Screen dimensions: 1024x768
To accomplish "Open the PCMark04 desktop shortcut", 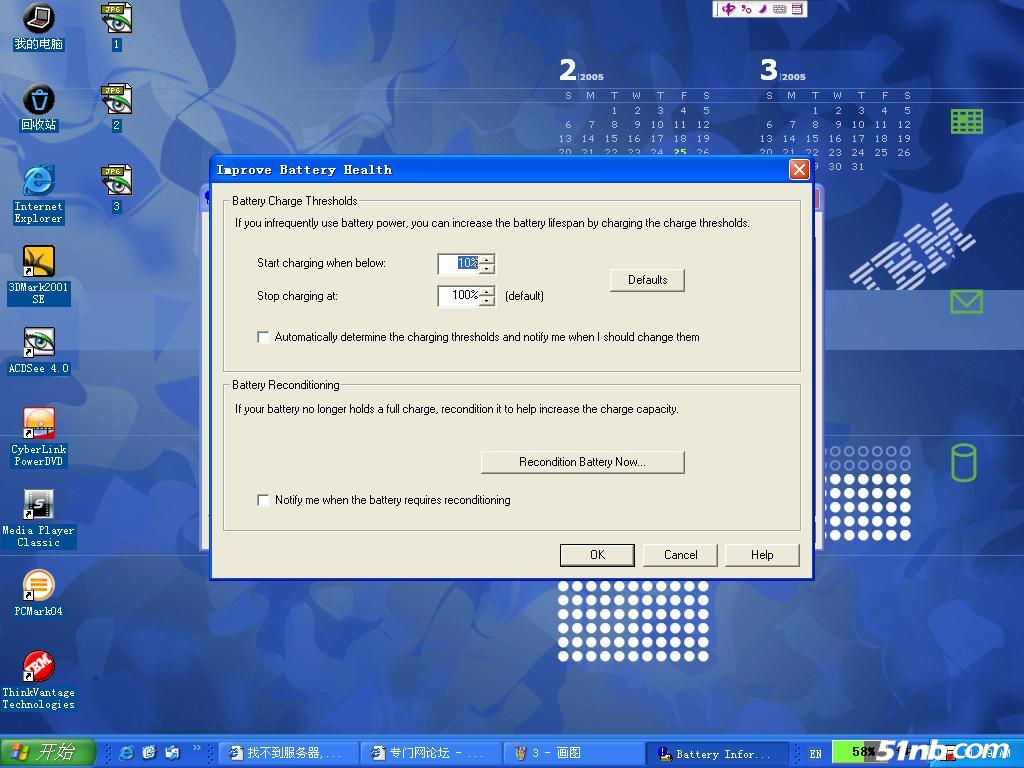I will [38, 586].
